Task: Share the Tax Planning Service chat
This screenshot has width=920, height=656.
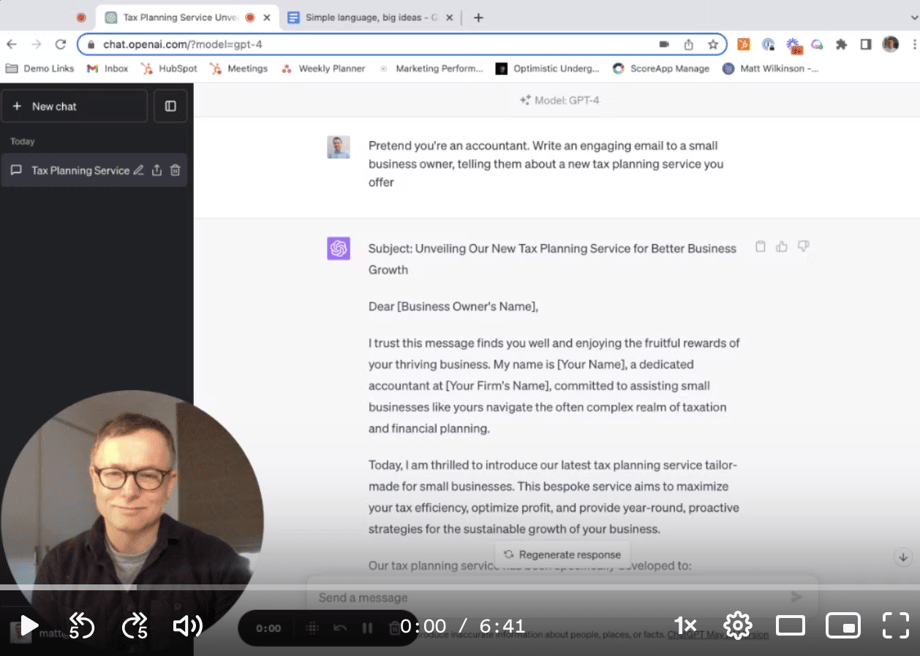Action: [157, 170]
